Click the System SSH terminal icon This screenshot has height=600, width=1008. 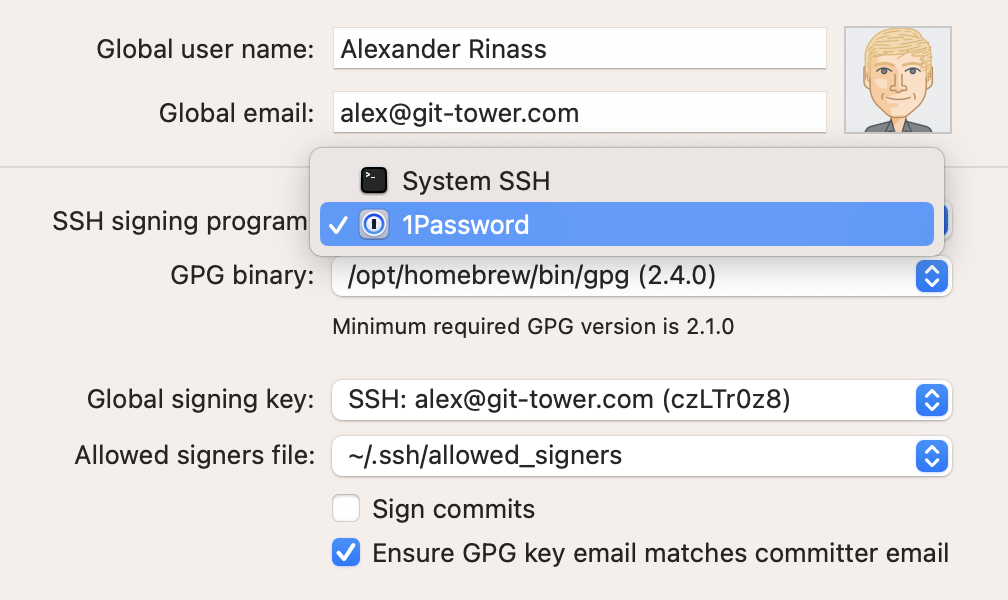point(373,181)
